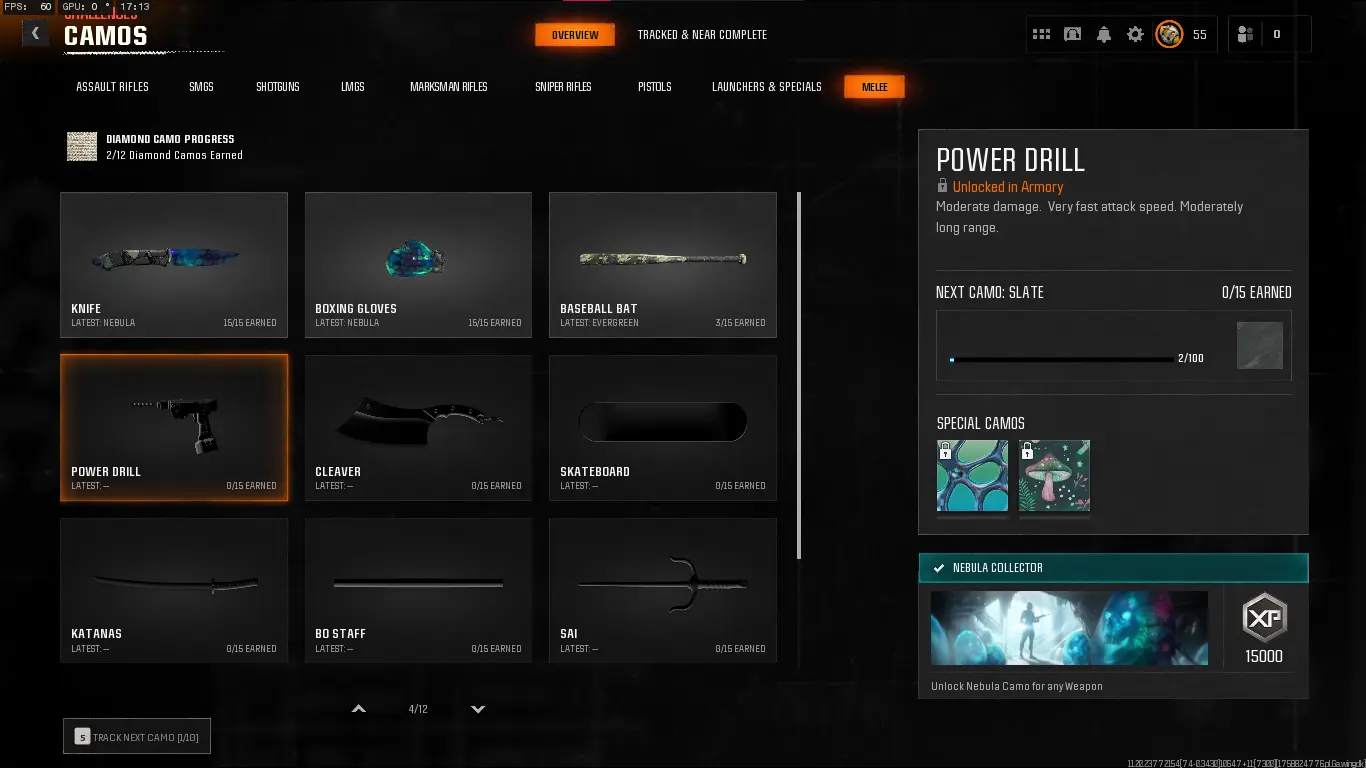The width and height of the screenshot is (1366, 768).
Task: Open the grid menu icon in header
Action: pyautogui.click(x=1041, y=34)
